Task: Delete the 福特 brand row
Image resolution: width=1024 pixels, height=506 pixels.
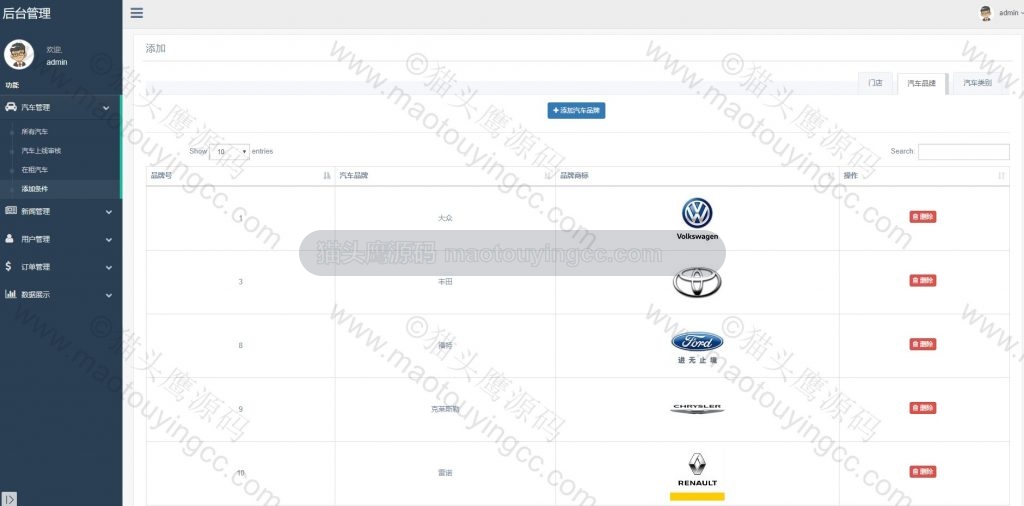Action: point(923,344)
